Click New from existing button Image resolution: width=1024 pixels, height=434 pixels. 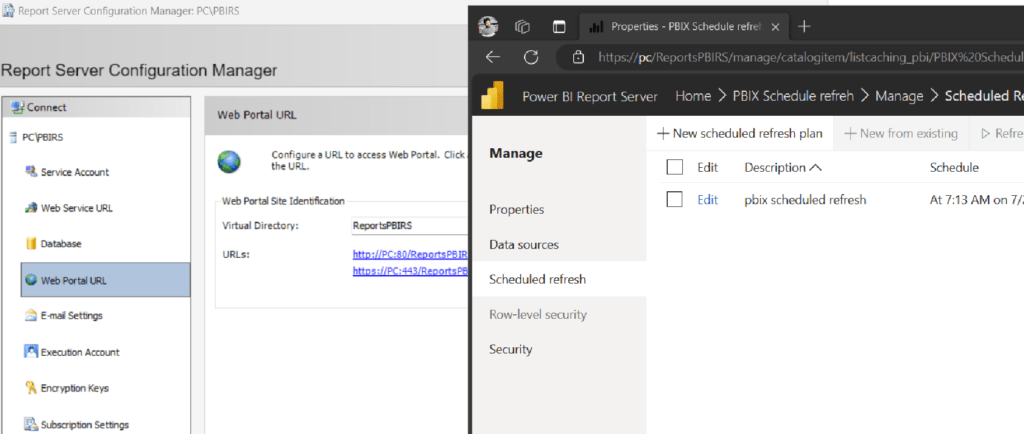tap(901, 134)
